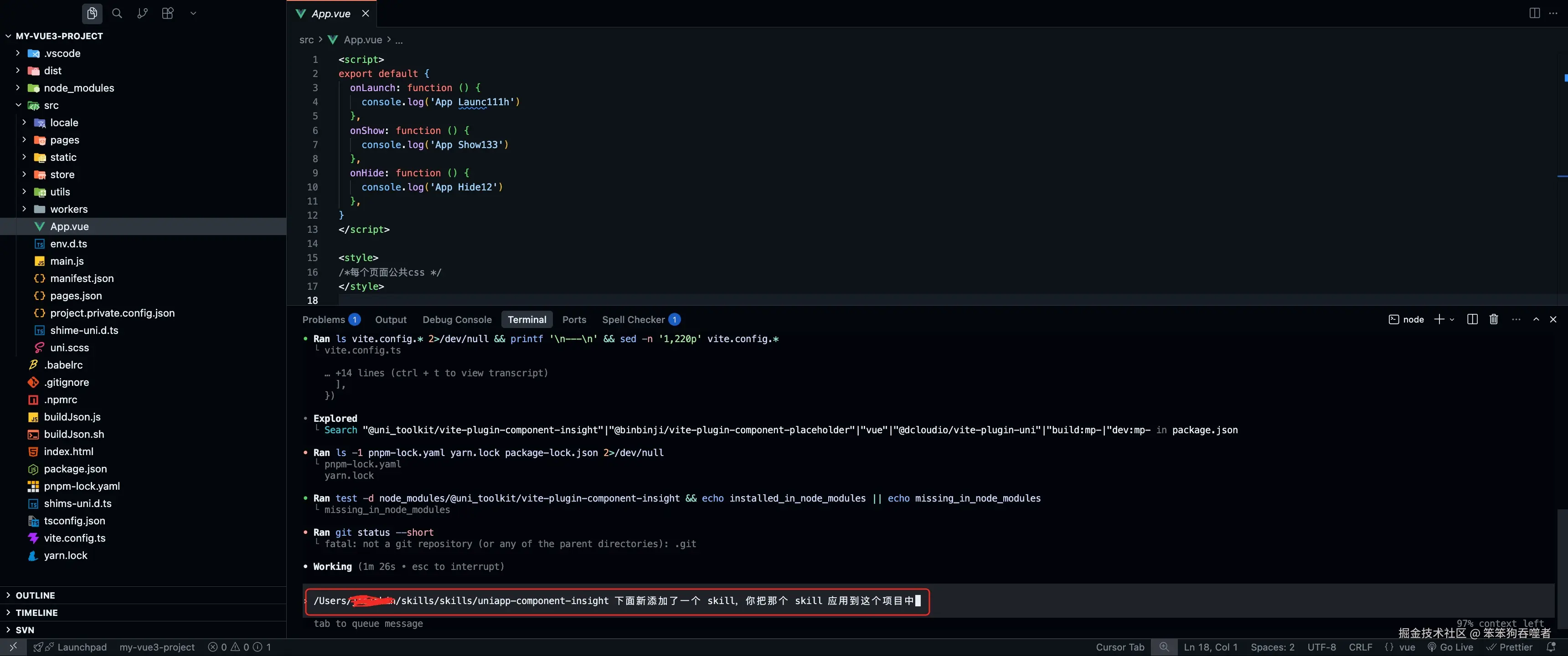Open new terminal launch profile dropdown
Viewport: 1568px width, 656px height.
(x=1452, y=319)
